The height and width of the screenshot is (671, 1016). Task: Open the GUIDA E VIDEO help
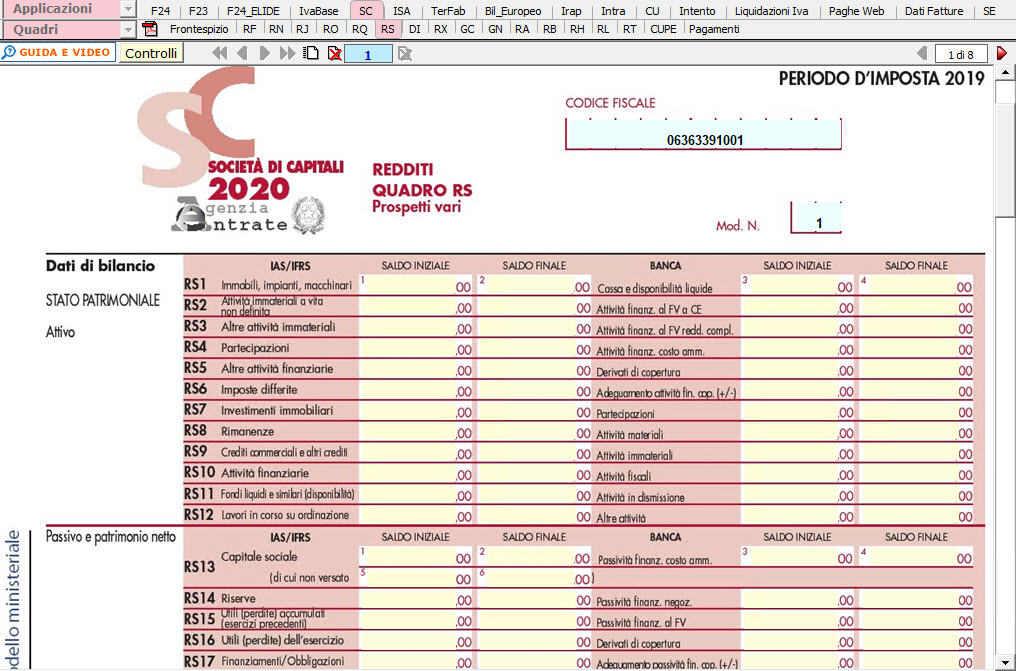click(58, 52)
